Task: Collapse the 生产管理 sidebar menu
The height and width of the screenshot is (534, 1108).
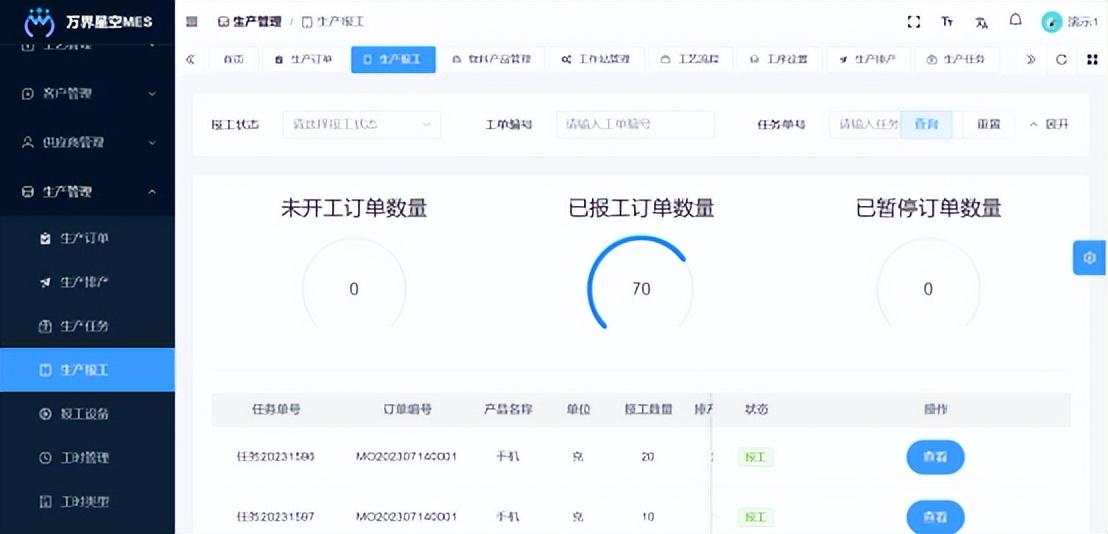Action: [x=87, y=191]
